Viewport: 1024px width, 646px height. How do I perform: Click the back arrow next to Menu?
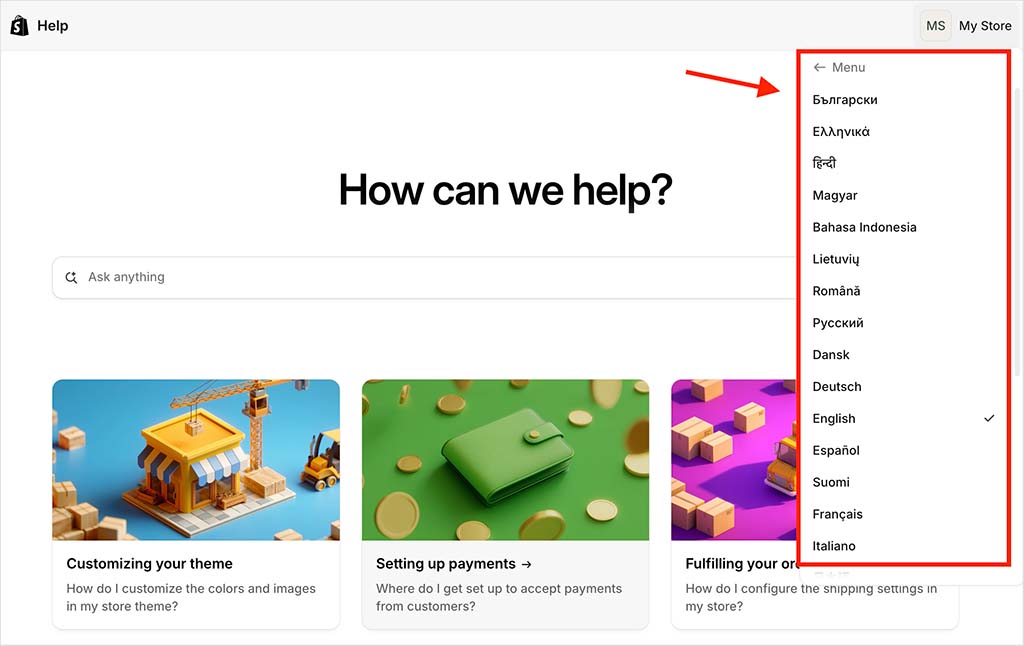(818, 67)
